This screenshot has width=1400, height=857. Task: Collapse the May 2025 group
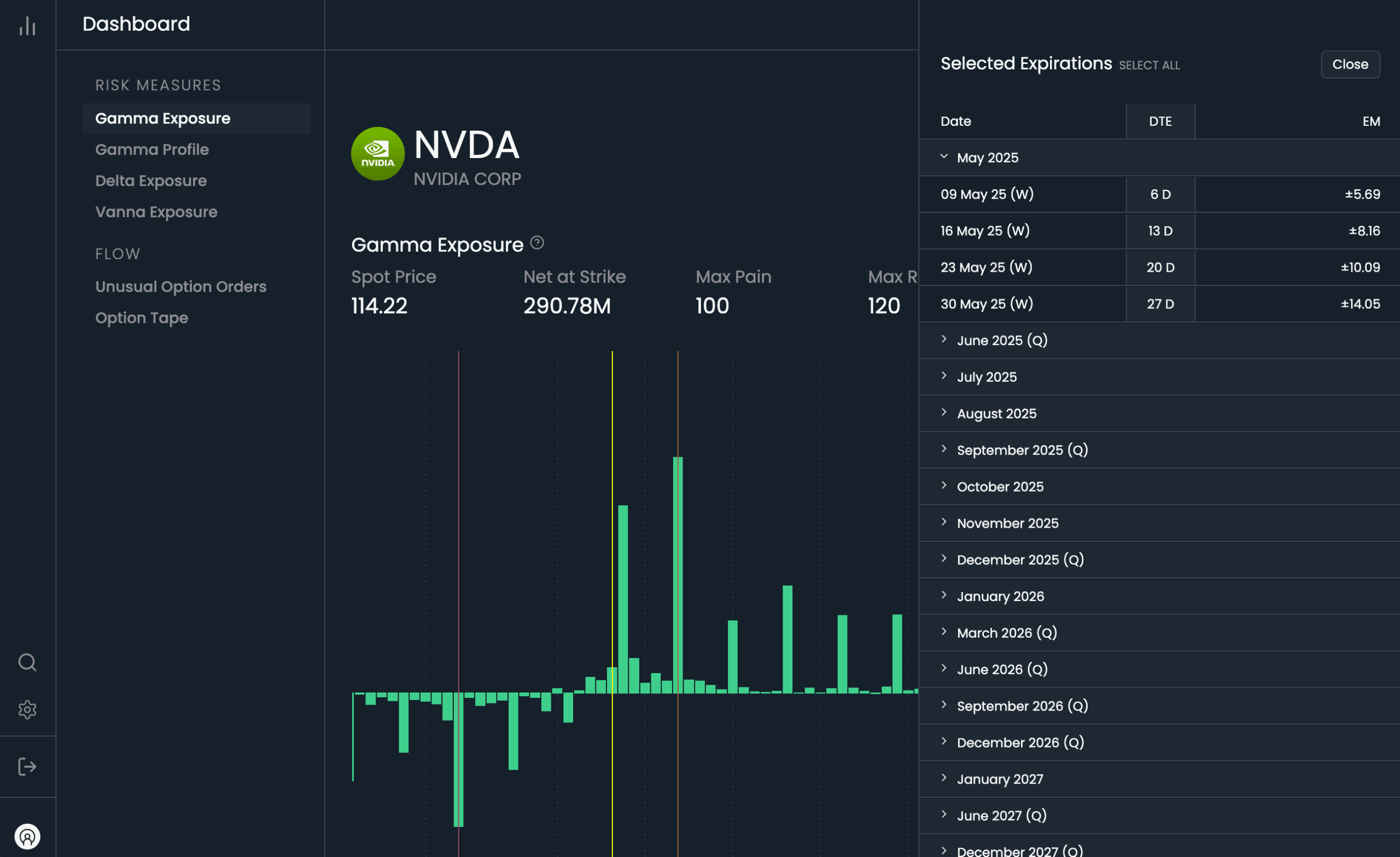(1159, 158)
